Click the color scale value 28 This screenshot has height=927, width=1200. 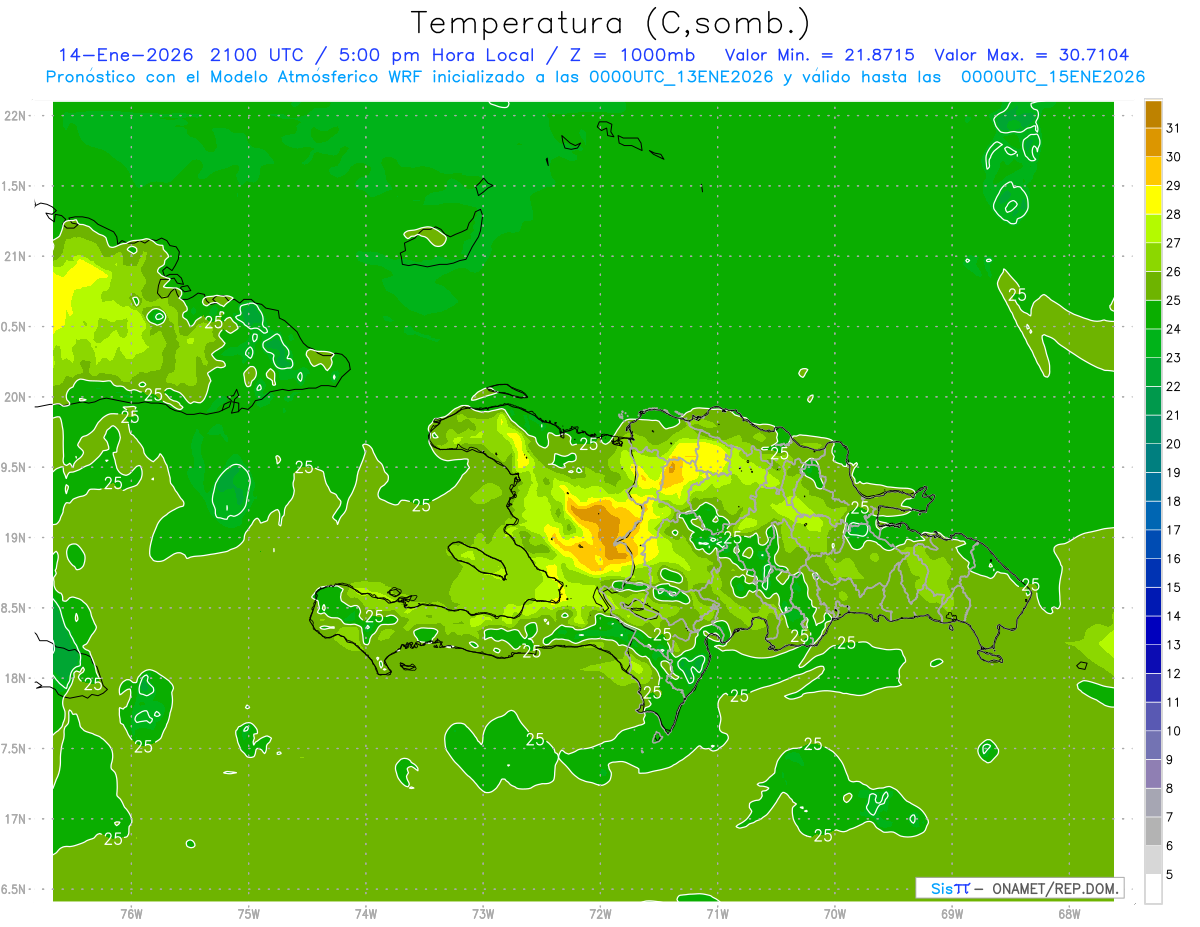pos(1173,214)
